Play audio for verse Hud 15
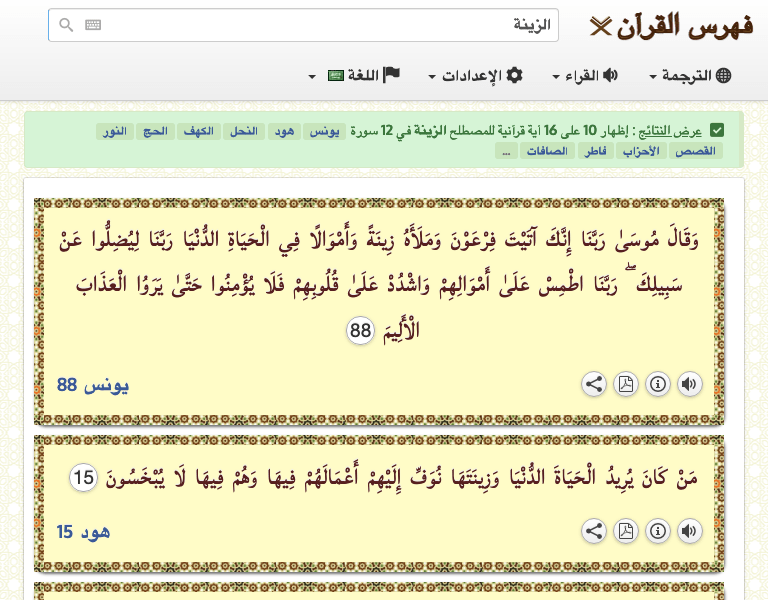The image size is (768, 600). click(689, 532)
